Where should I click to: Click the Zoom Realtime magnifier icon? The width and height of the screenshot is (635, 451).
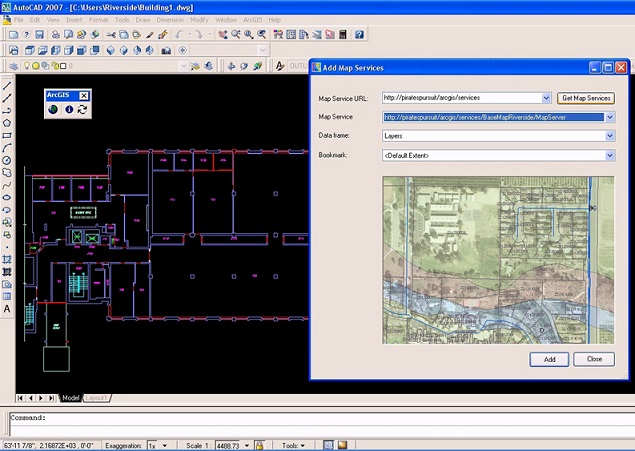coord(236,35)
